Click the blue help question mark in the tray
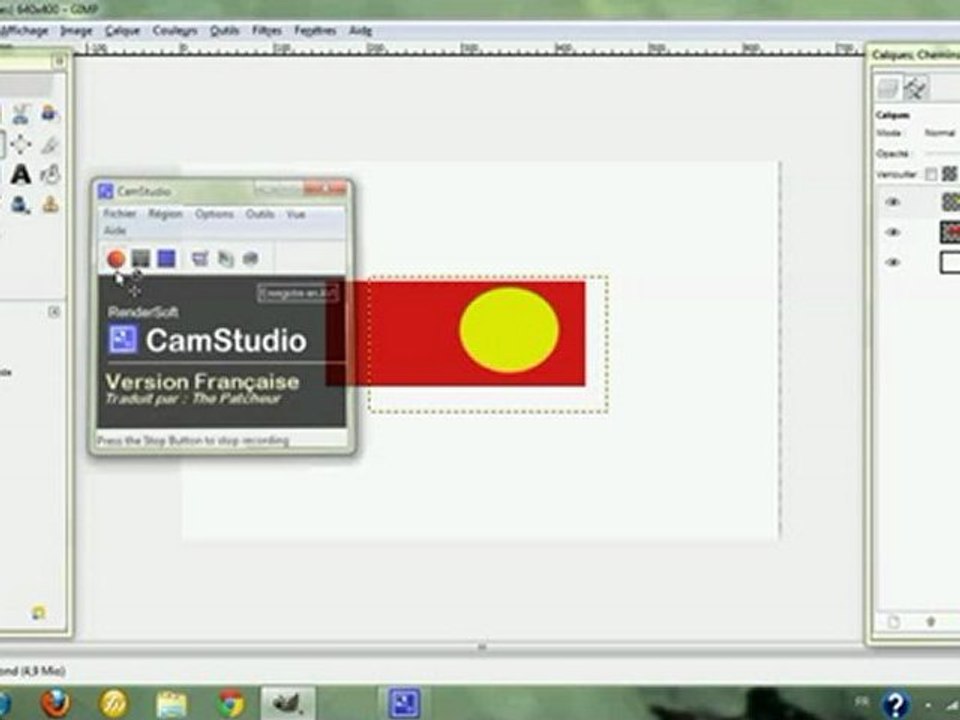 point(894,704)
